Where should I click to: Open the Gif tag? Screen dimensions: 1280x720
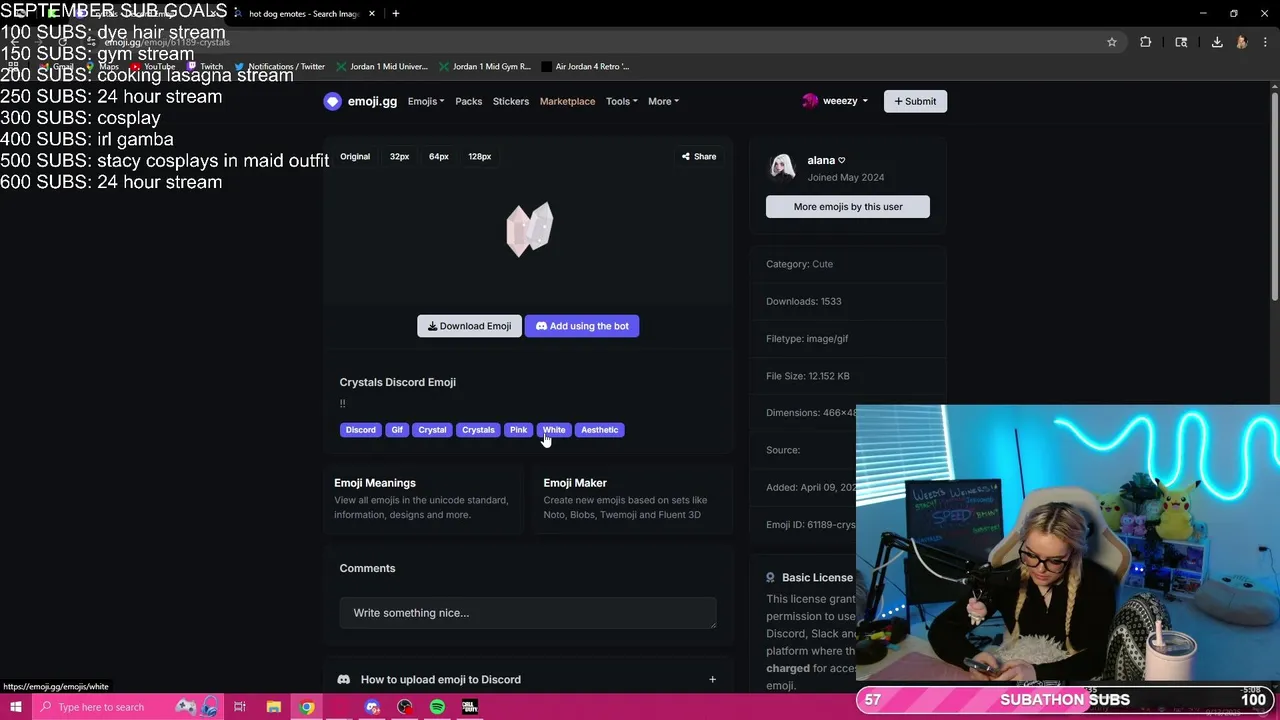click(397, 430)
